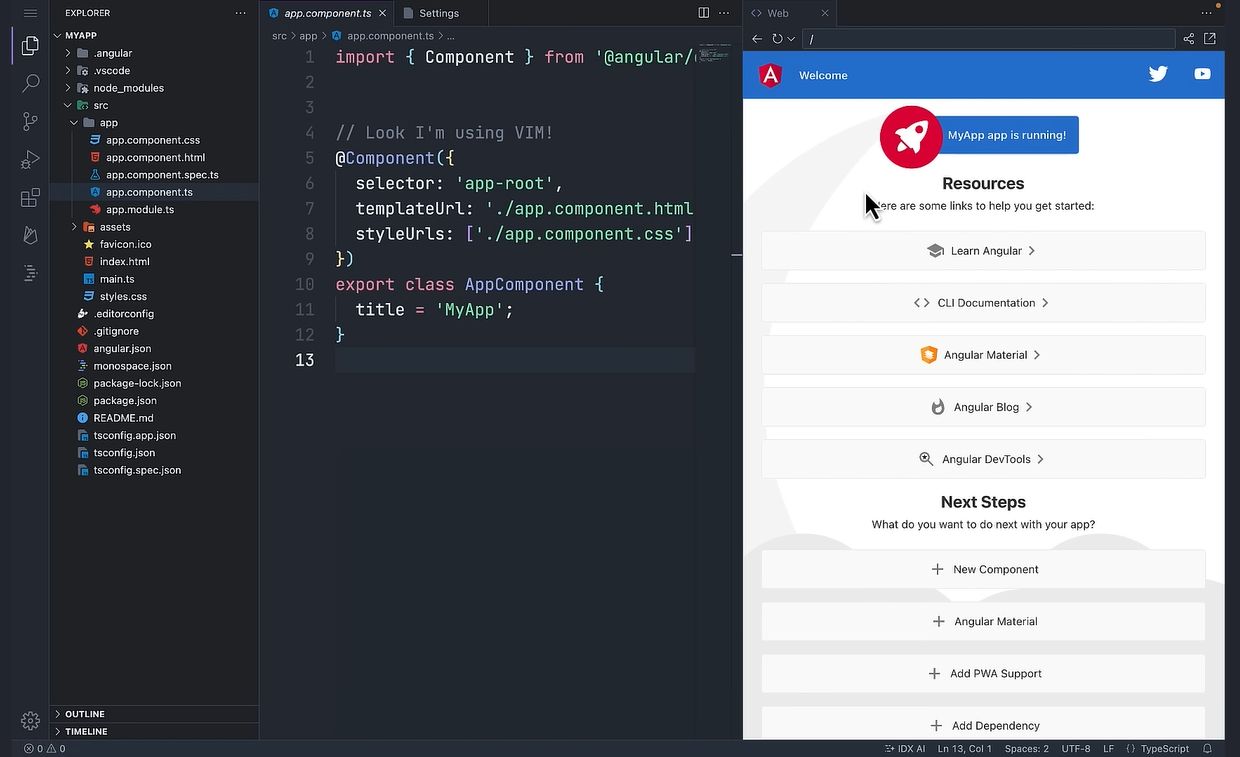Switch to the Settings tab
This screenshot has height=757, width=1240.
coord(438,13)
